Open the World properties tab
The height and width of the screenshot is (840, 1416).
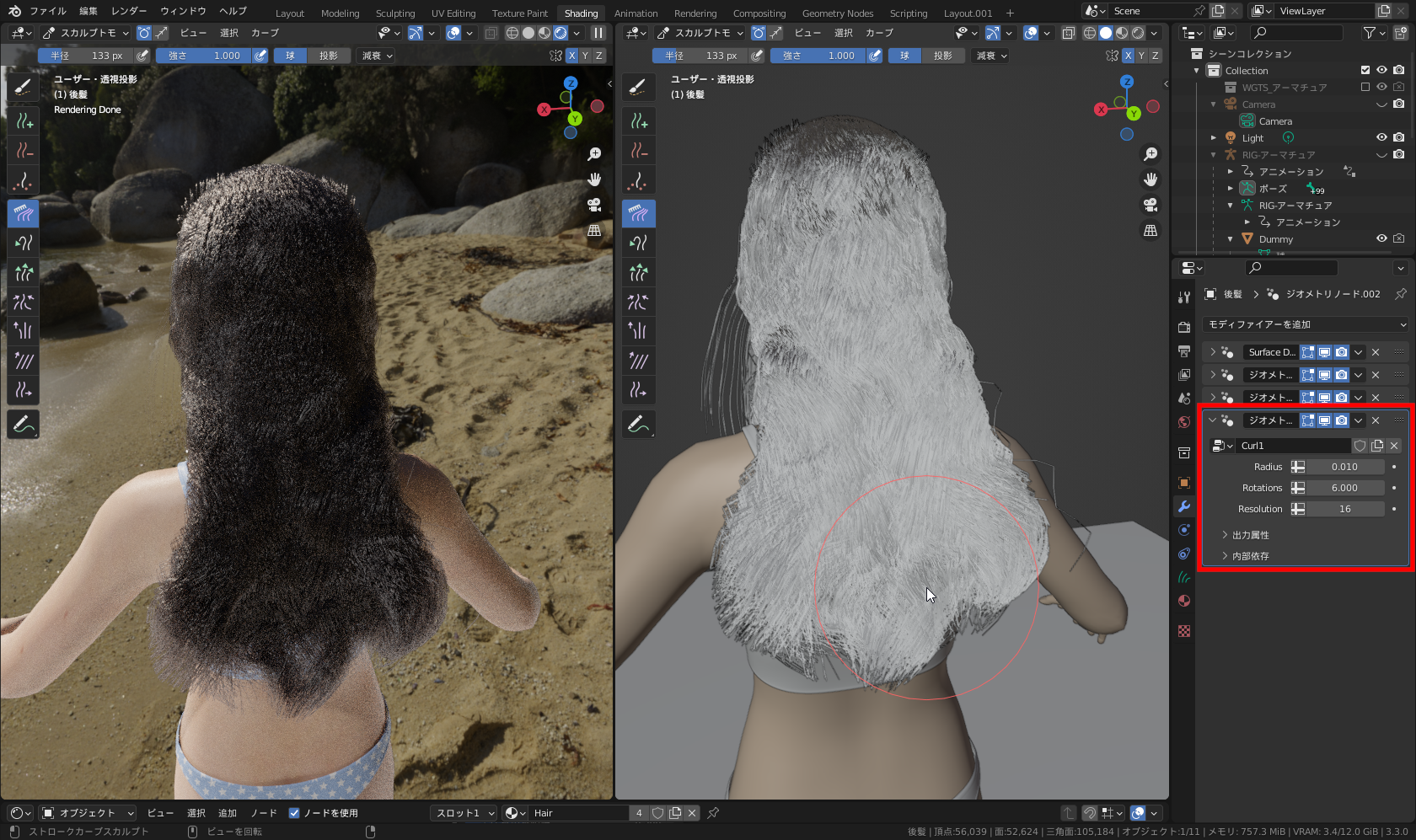1184,421
